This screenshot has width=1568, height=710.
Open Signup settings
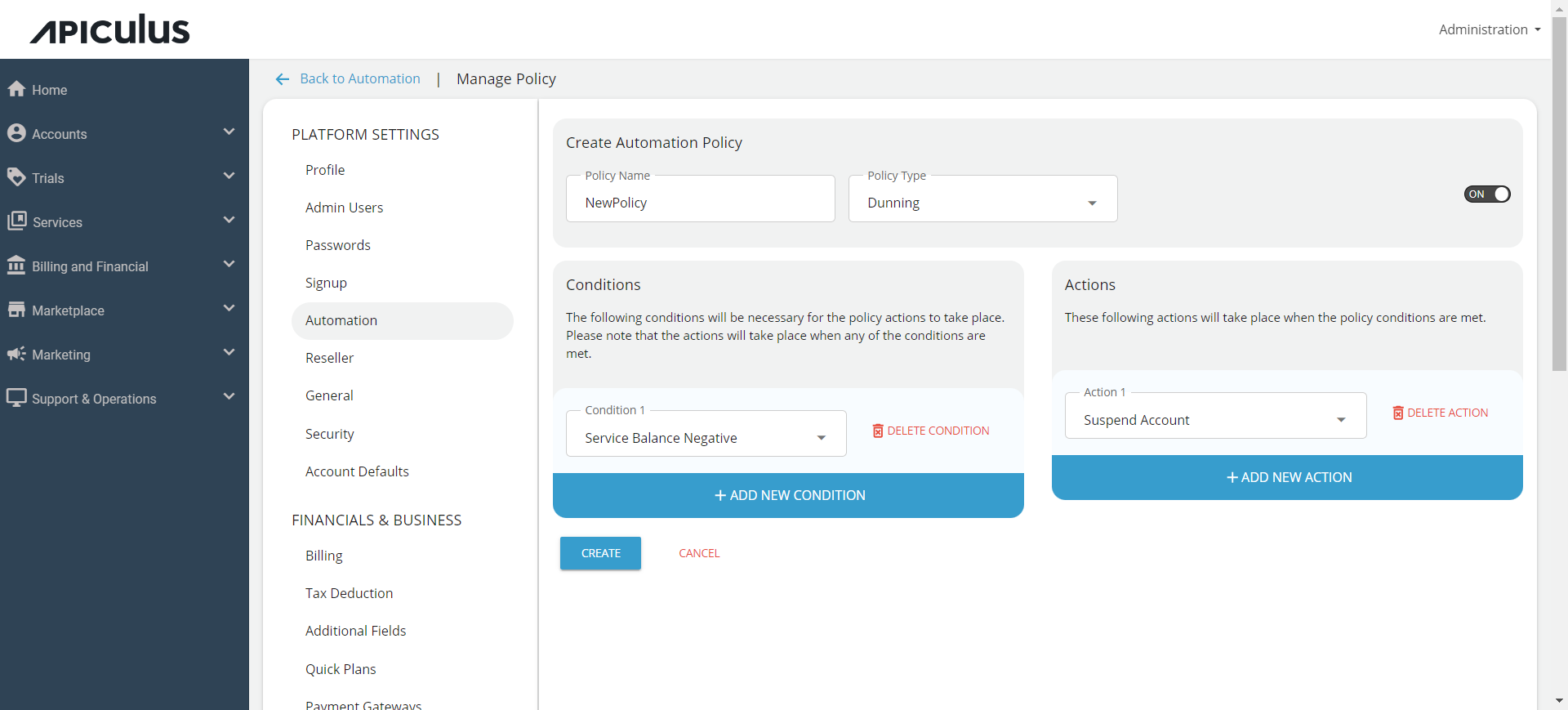326,283
